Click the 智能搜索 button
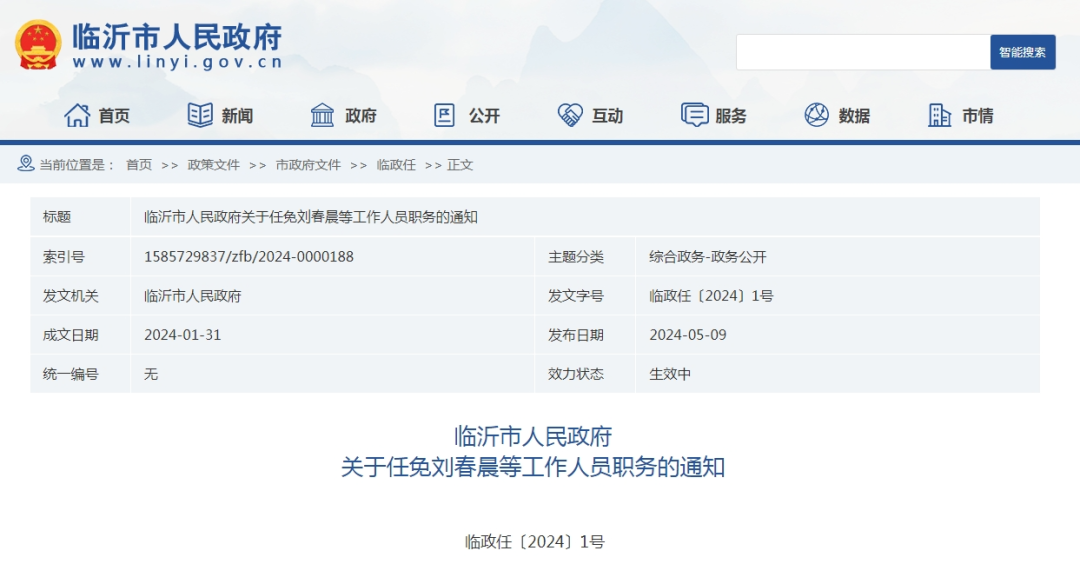The image size is (1080, 564). 1023,52
